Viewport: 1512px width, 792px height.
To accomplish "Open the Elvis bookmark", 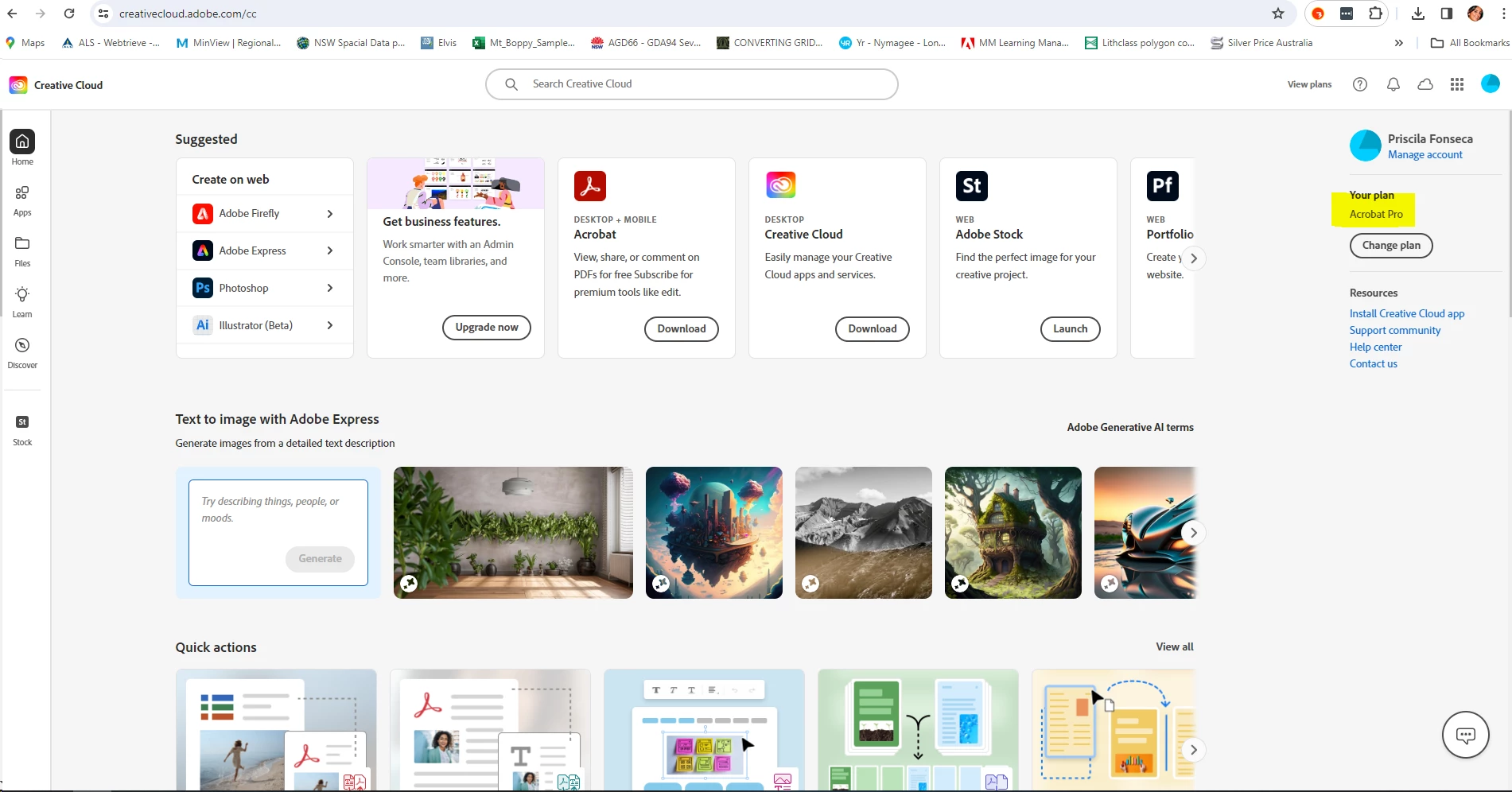I will [439, 43].
